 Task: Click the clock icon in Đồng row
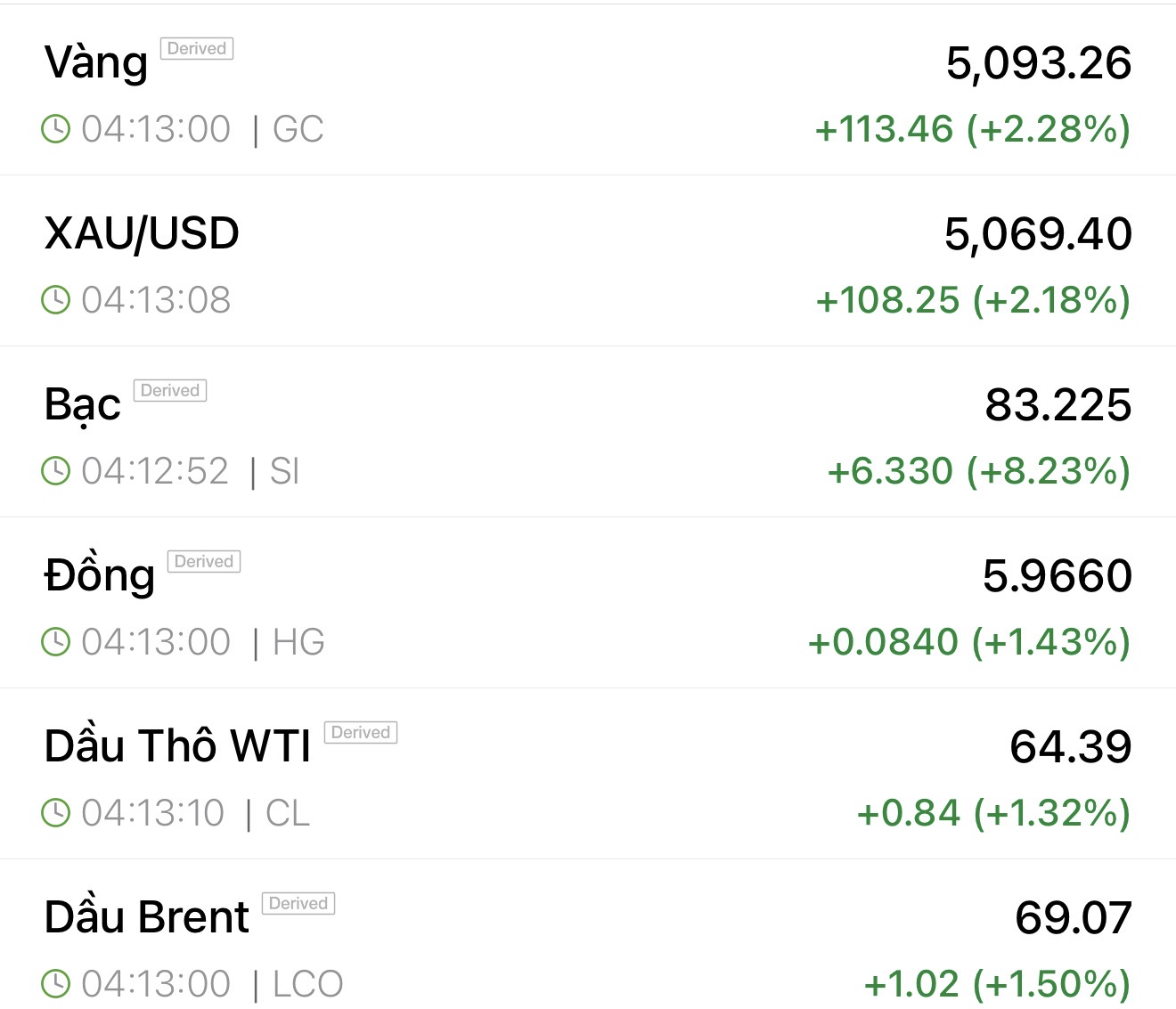point(55,642)
